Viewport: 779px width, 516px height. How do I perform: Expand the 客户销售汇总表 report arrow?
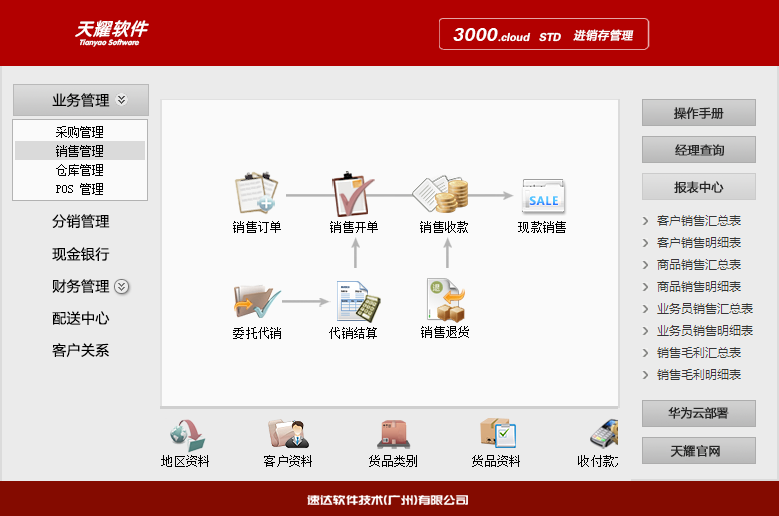coord(646,221)
